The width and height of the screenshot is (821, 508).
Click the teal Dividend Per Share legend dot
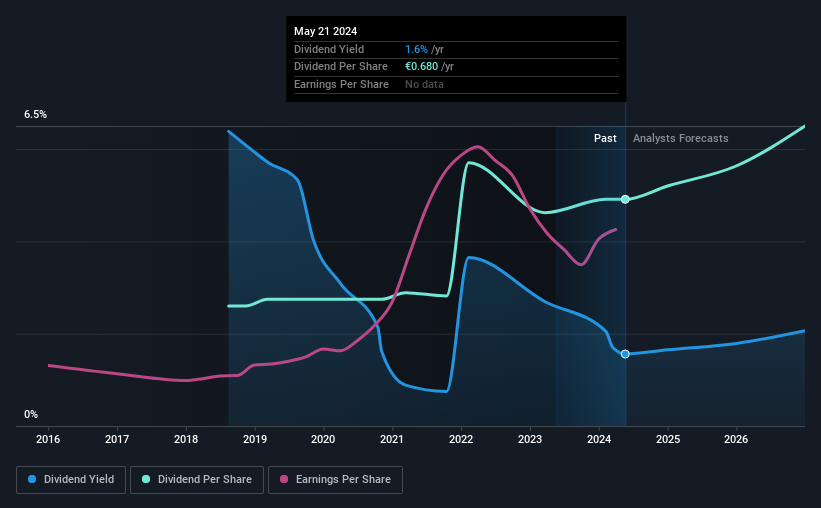146,479
